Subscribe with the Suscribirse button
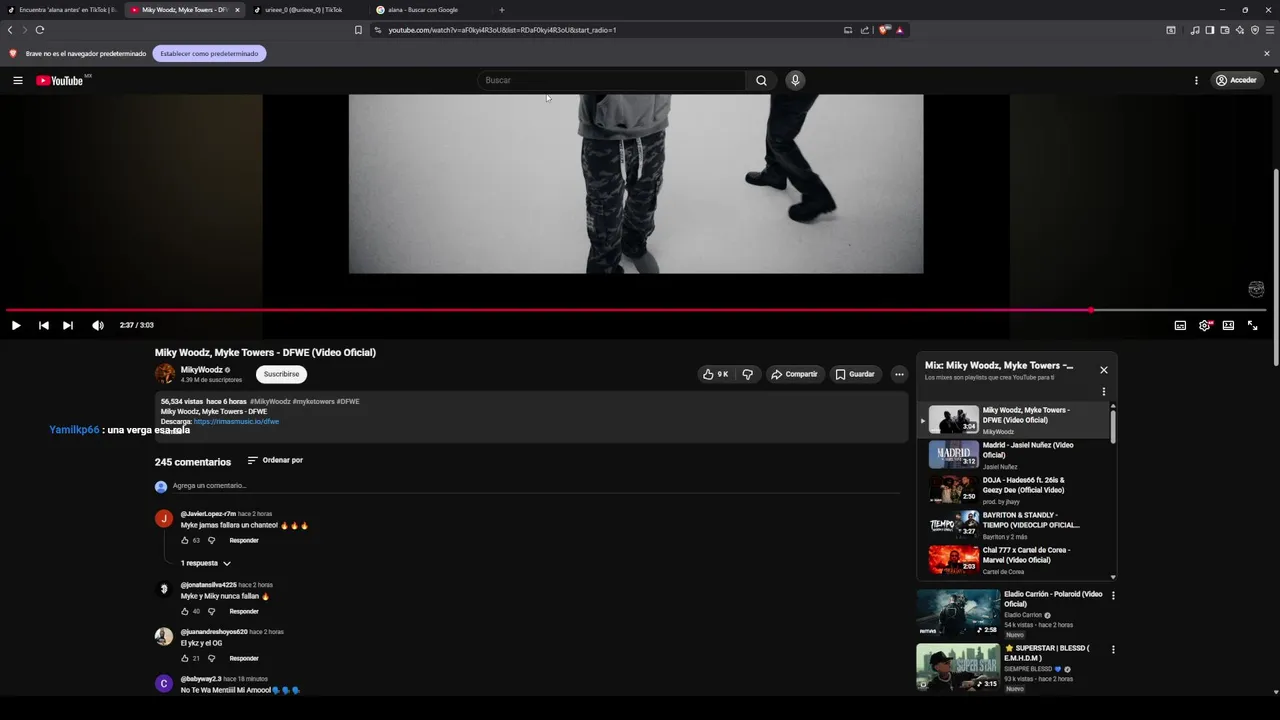Image resolution: width=1280 pixels, height=720 pixels. 281,374
